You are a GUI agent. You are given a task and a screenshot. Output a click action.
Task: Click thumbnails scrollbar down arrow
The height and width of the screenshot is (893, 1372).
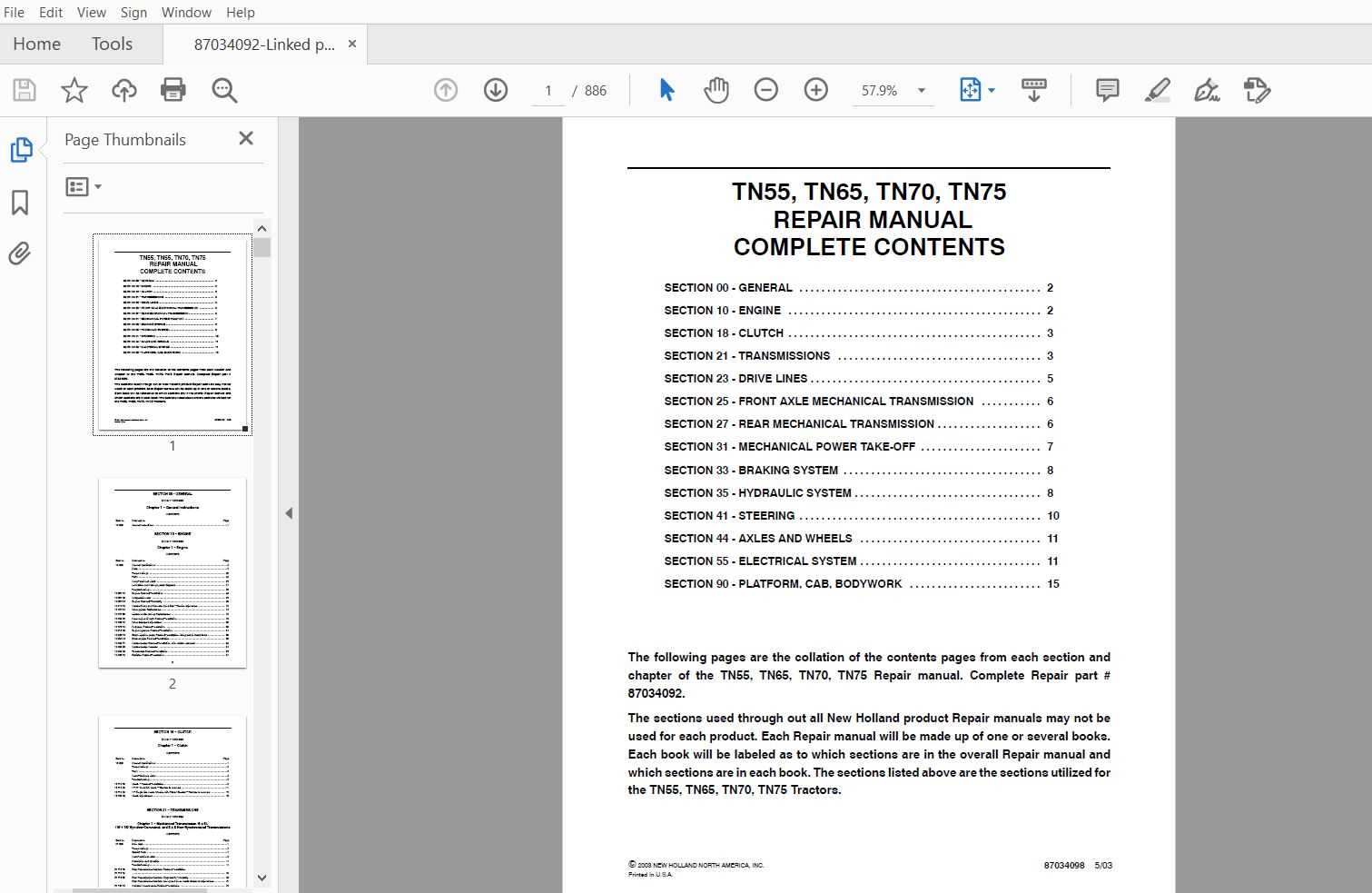click(262, 878)
